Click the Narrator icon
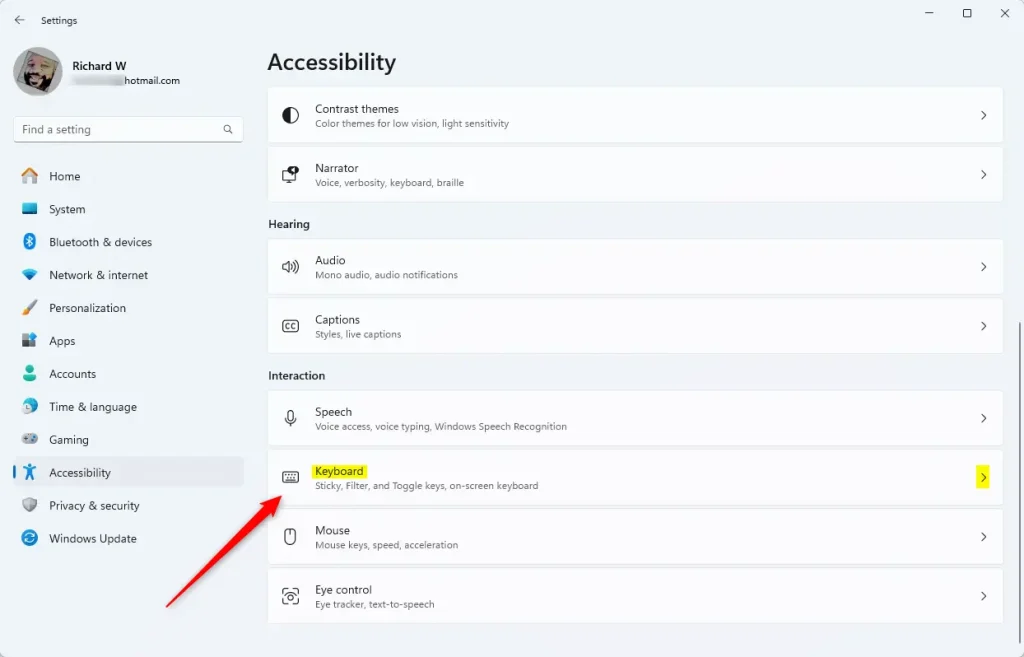 (x=291, y=174)
